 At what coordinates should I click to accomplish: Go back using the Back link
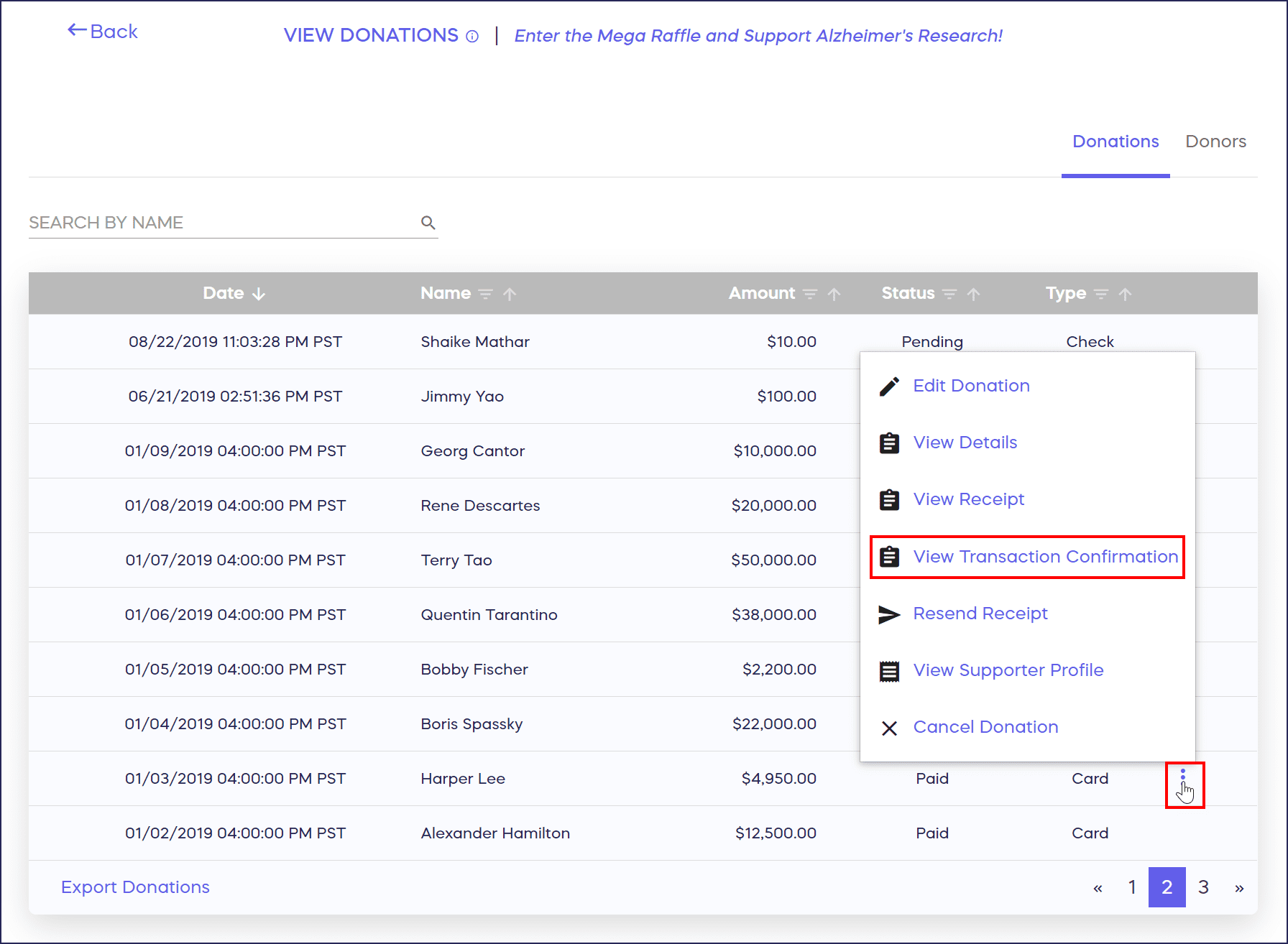click(x=103, y=32)
